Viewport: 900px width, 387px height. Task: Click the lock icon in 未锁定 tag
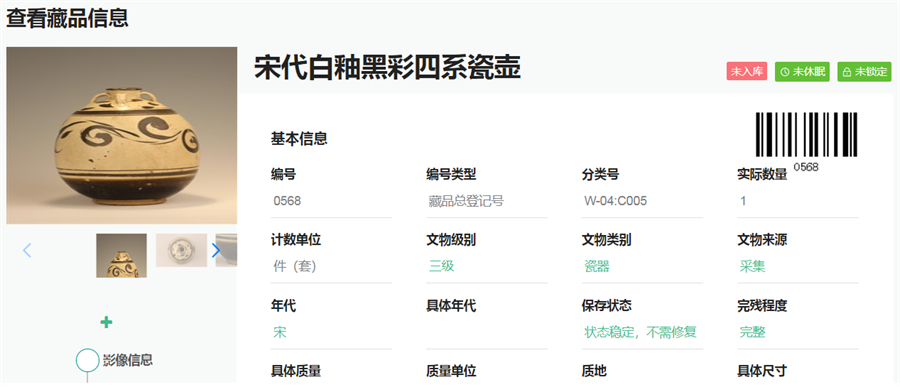click(847, 72)
